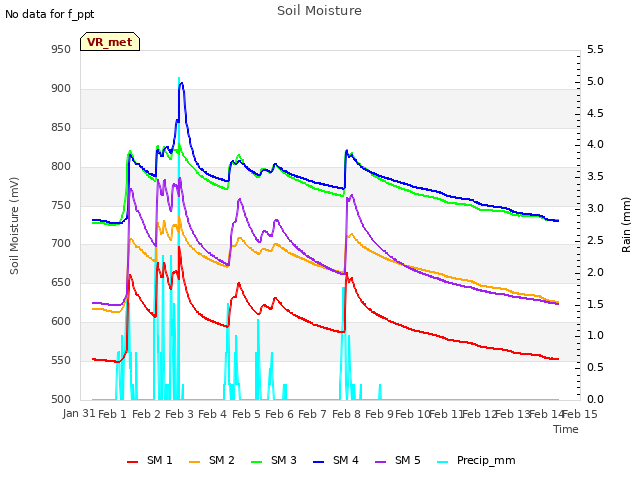
Task: Click the Time axis label
Action: click(x=566, y=429)
